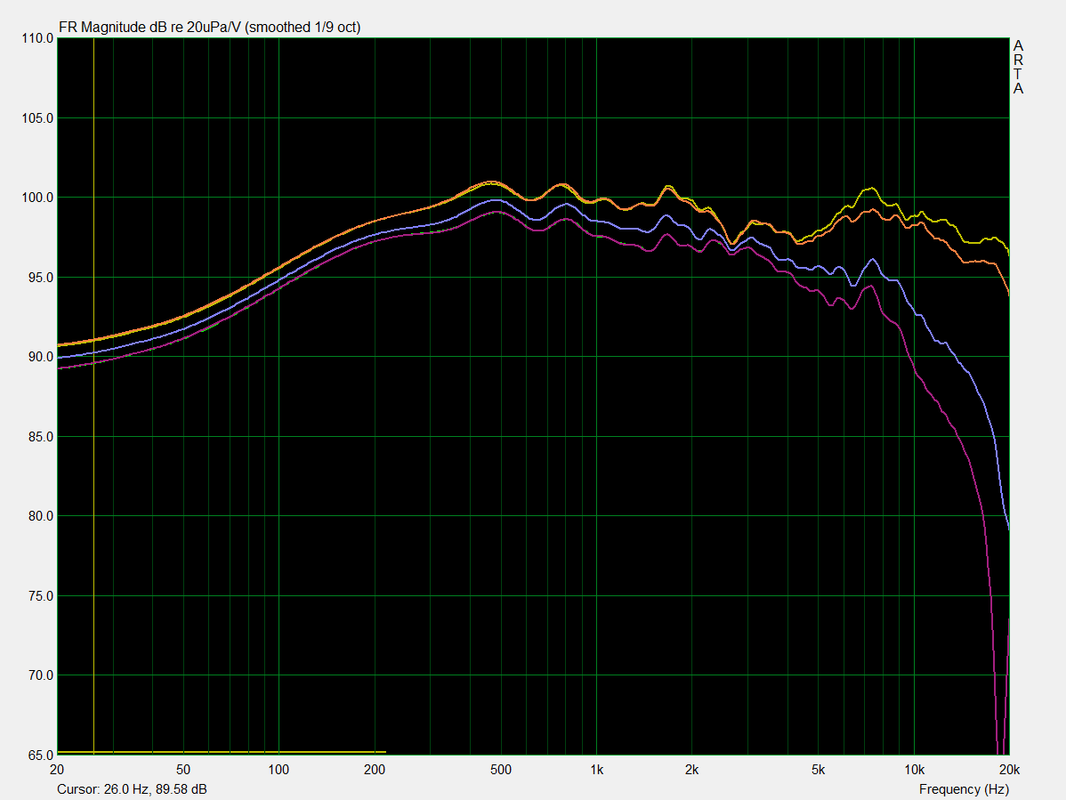Click the yellow vertical cursor line at 26 Hz
Screen dimensions: 1066x800
click(94, 396)
